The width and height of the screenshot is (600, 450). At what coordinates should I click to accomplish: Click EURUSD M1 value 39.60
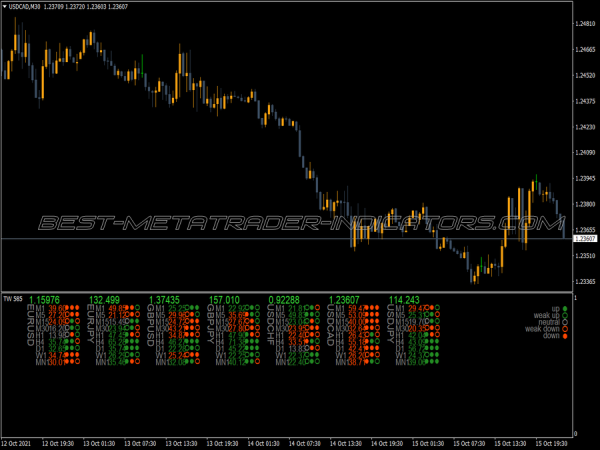[x=57, y=308]
